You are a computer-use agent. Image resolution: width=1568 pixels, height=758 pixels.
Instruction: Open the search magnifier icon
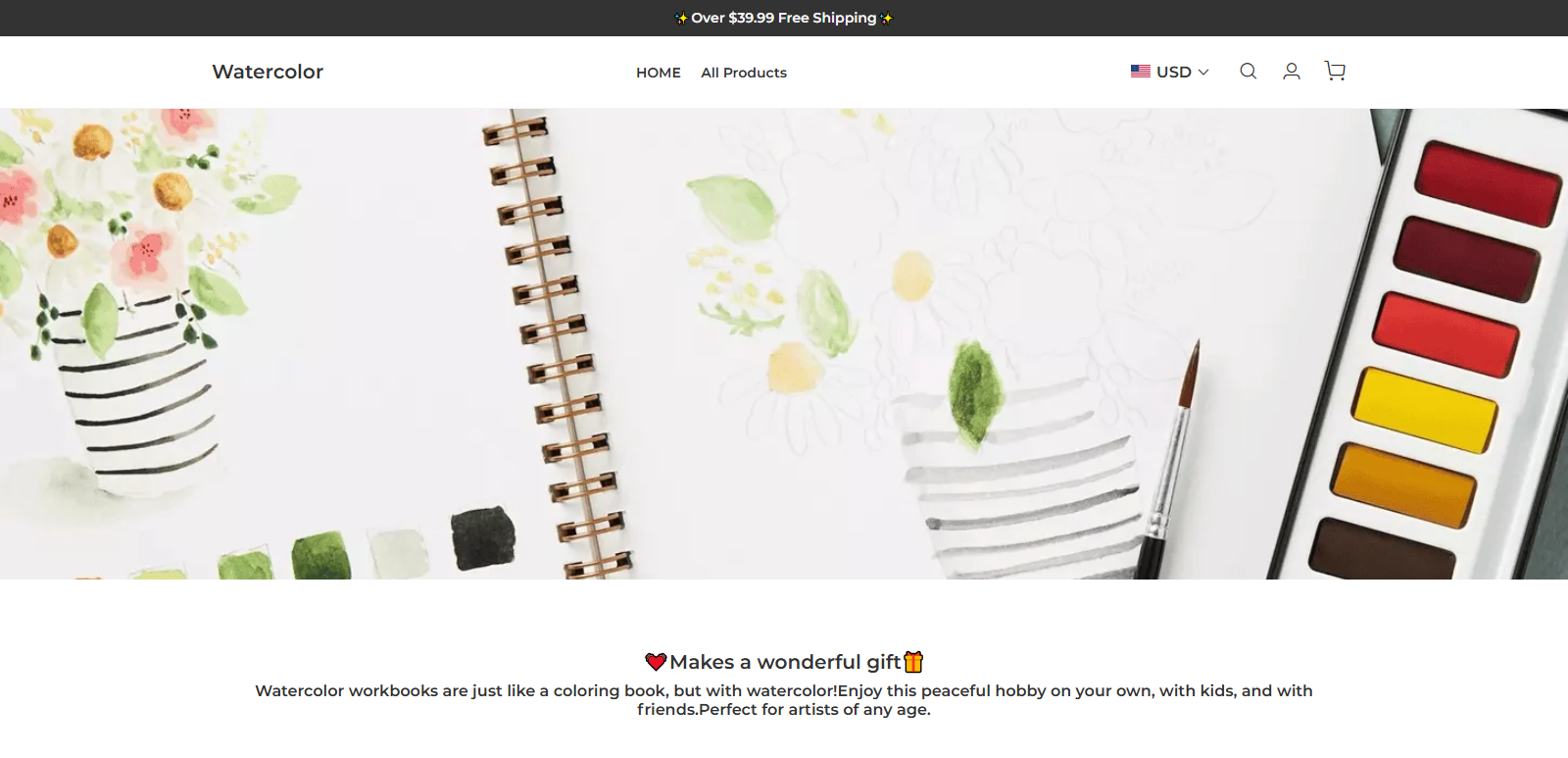coord(1248,72)
